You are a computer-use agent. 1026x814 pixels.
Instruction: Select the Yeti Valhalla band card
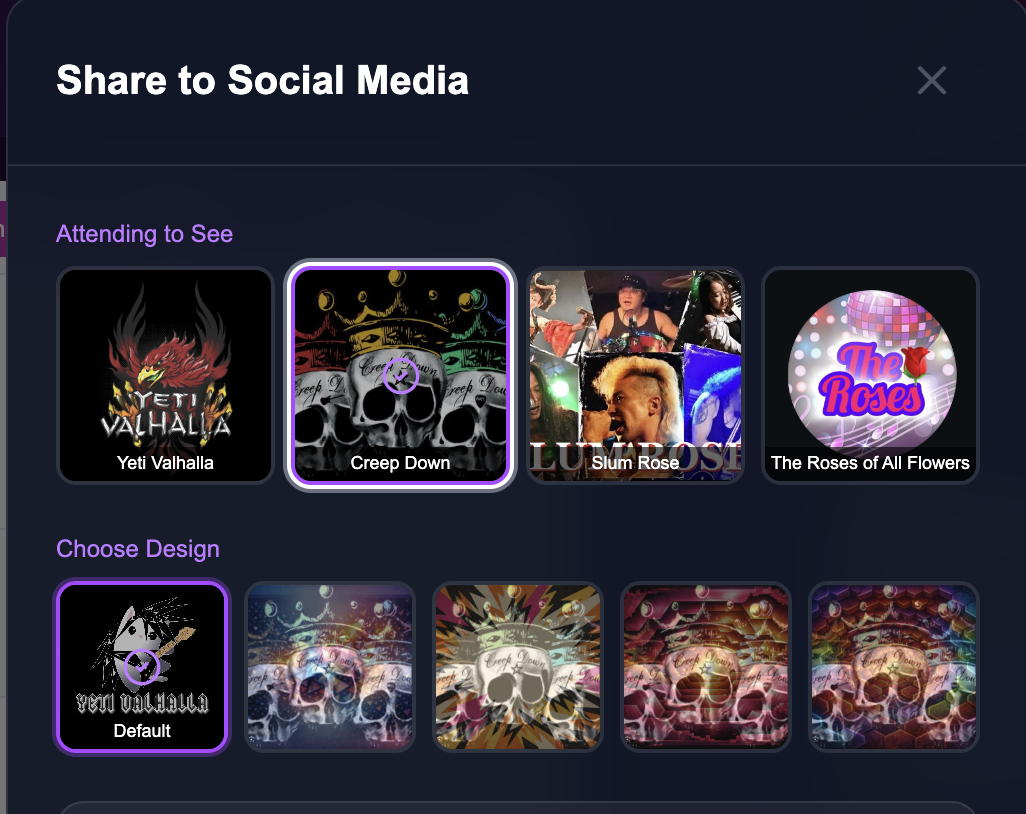(x=165, y=375)
